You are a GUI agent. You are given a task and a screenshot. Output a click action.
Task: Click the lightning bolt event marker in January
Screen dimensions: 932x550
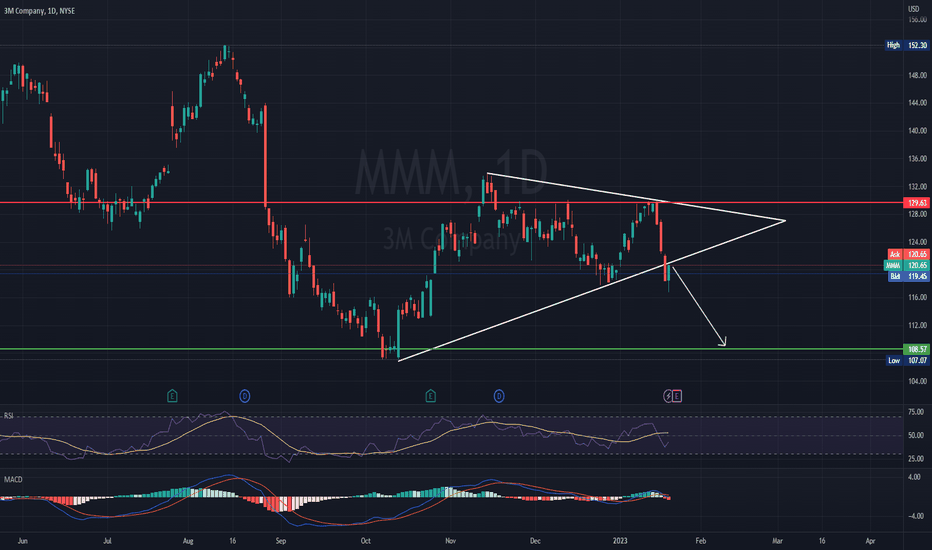coord(667,396)
